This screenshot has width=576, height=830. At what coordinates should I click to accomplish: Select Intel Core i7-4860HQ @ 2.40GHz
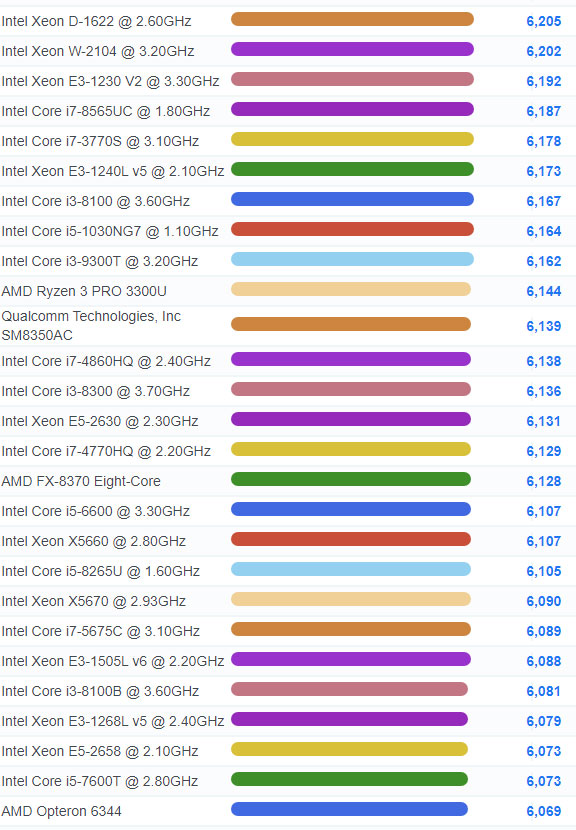106,361
